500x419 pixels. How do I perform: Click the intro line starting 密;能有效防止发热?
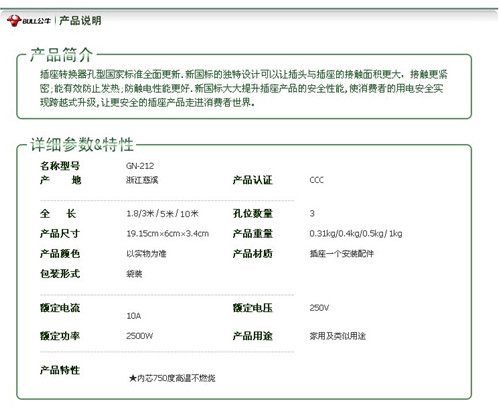pos(242,88)
